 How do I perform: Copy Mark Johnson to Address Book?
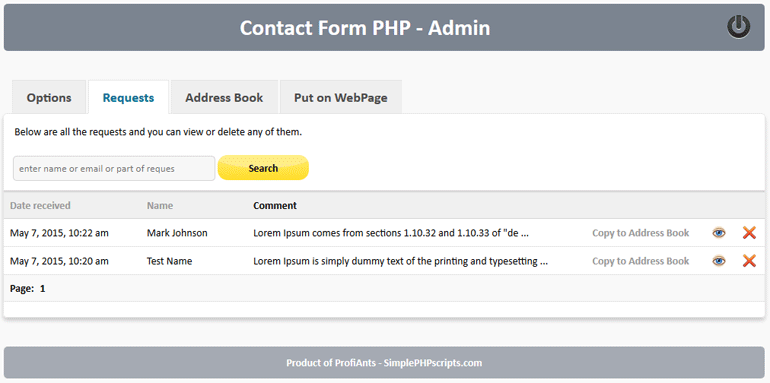tap(640, 233)
